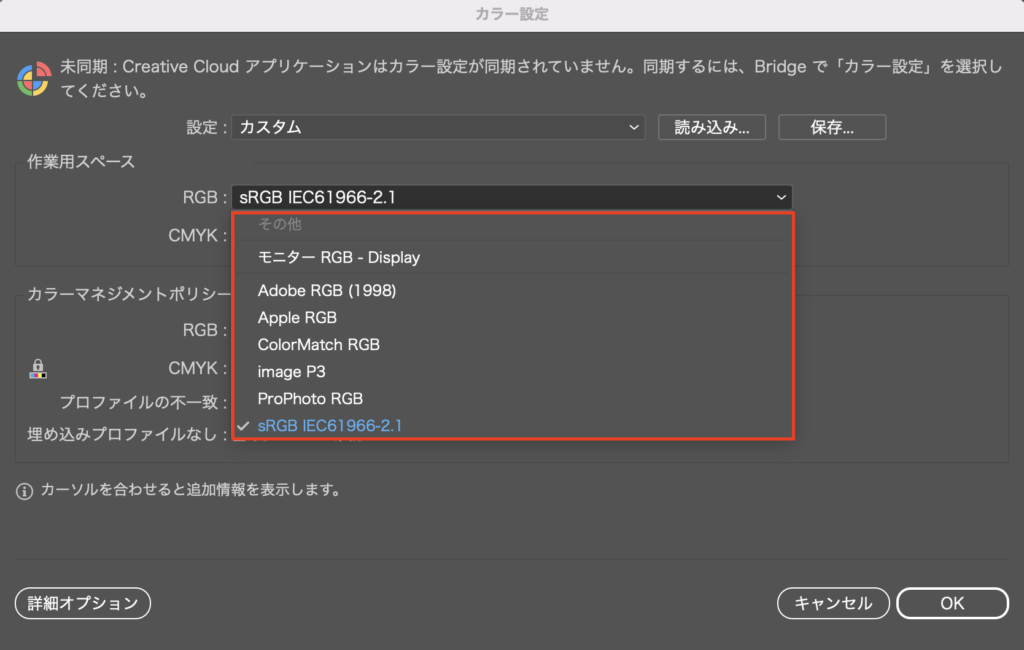Viewport: 1024px width, 650px height.
Task: Pick Apple RGB from the list
Action: 297,318
